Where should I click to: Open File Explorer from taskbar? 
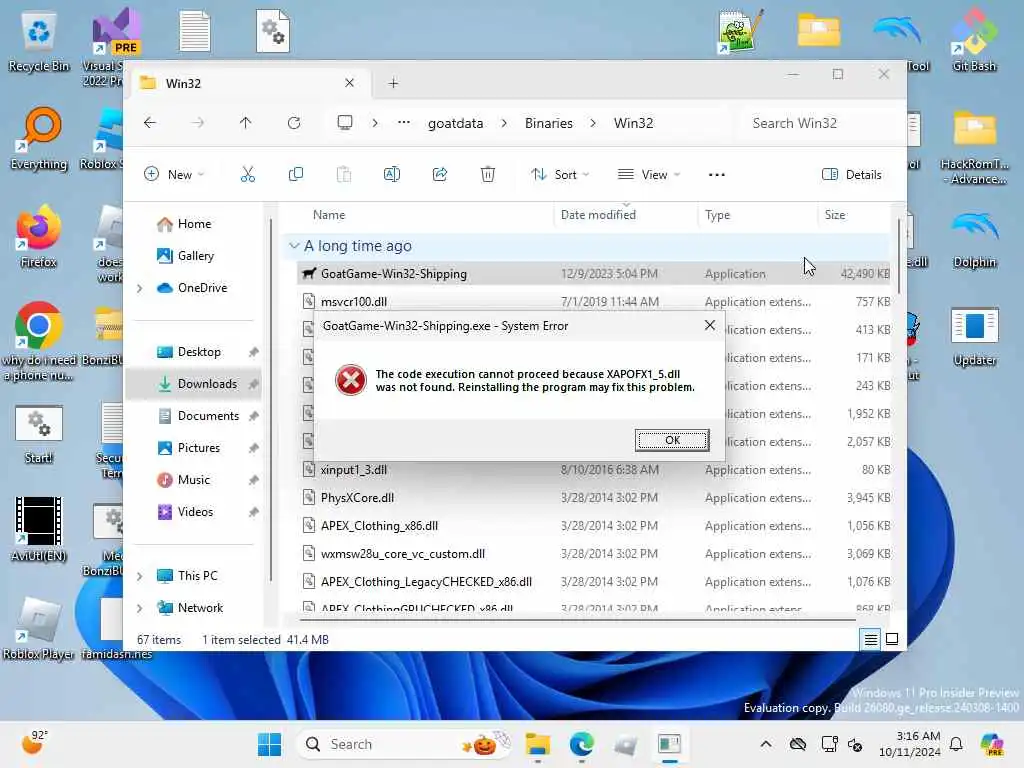tap(537, 744)
